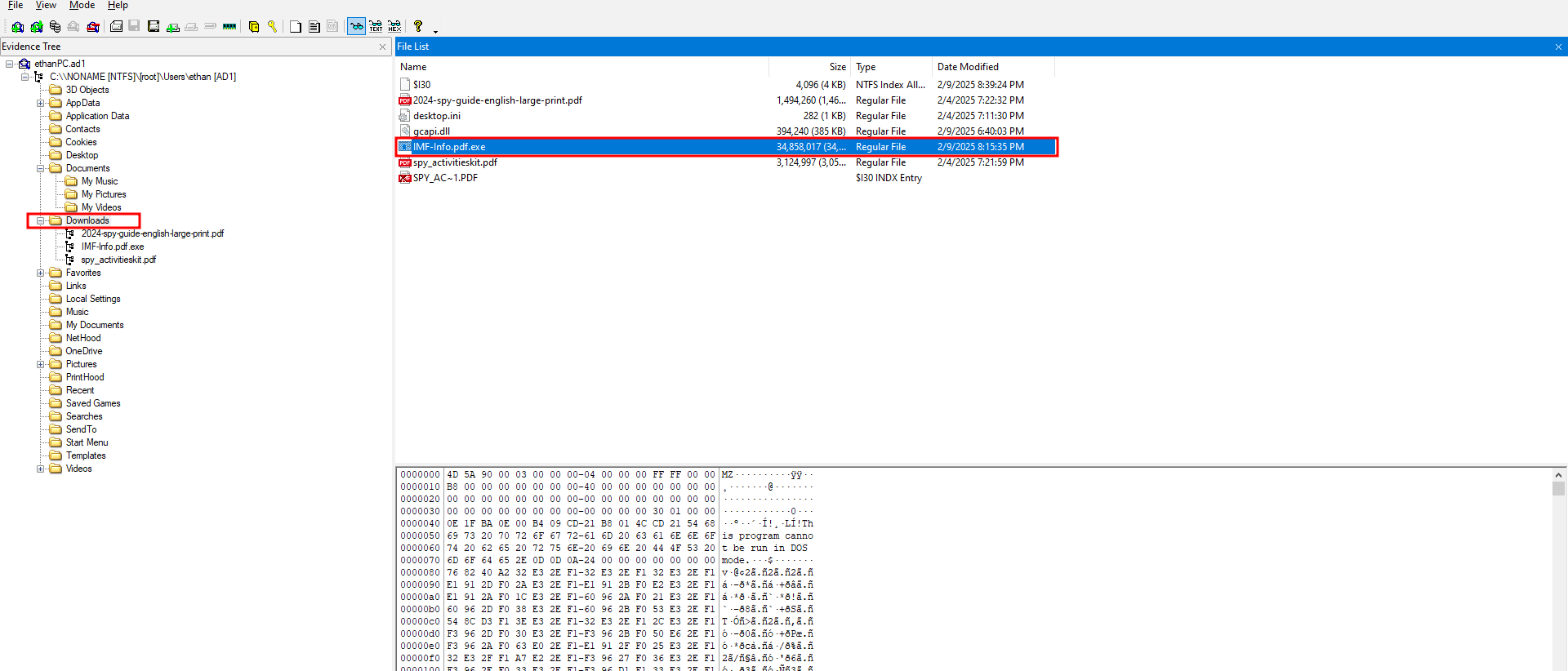The height and width of the screenshot is (671, 1568).
Task: Click the Detect EFS Encryption key icon
Action: tap(273, 27)
